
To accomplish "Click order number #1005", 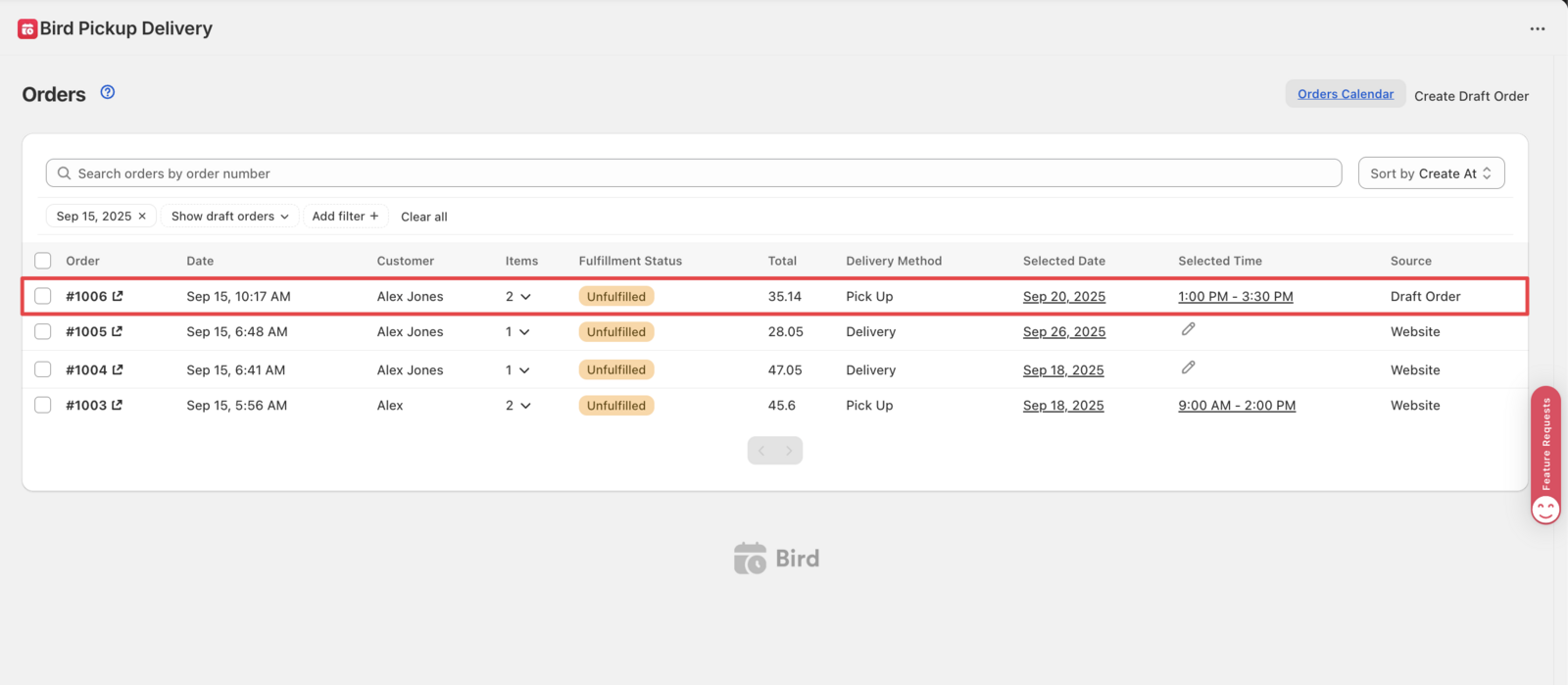I will [86, 331].
